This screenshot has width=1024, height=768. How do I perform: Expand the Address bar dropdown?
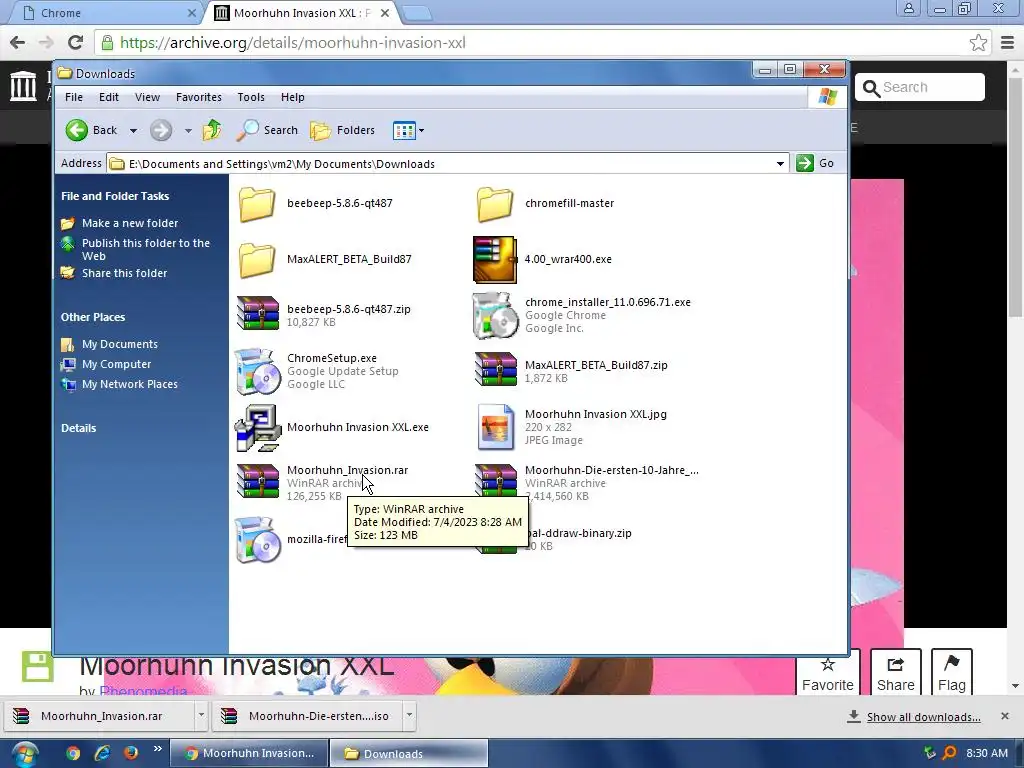pyautogui.click(x=780, y=163)
